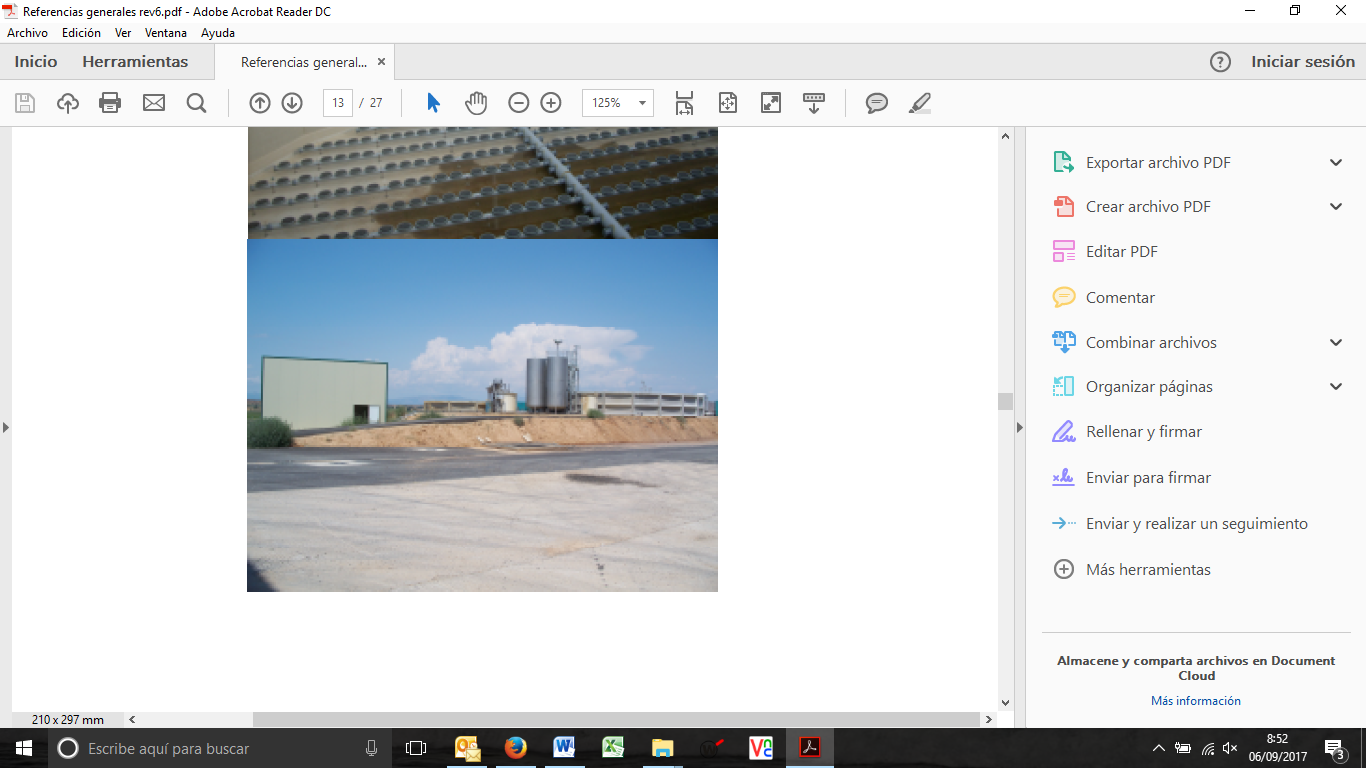The height and width of the screenshot is (768, 1366).
Task: Click the email envelope icon in toolbar
Action: [x=153, y=103]
